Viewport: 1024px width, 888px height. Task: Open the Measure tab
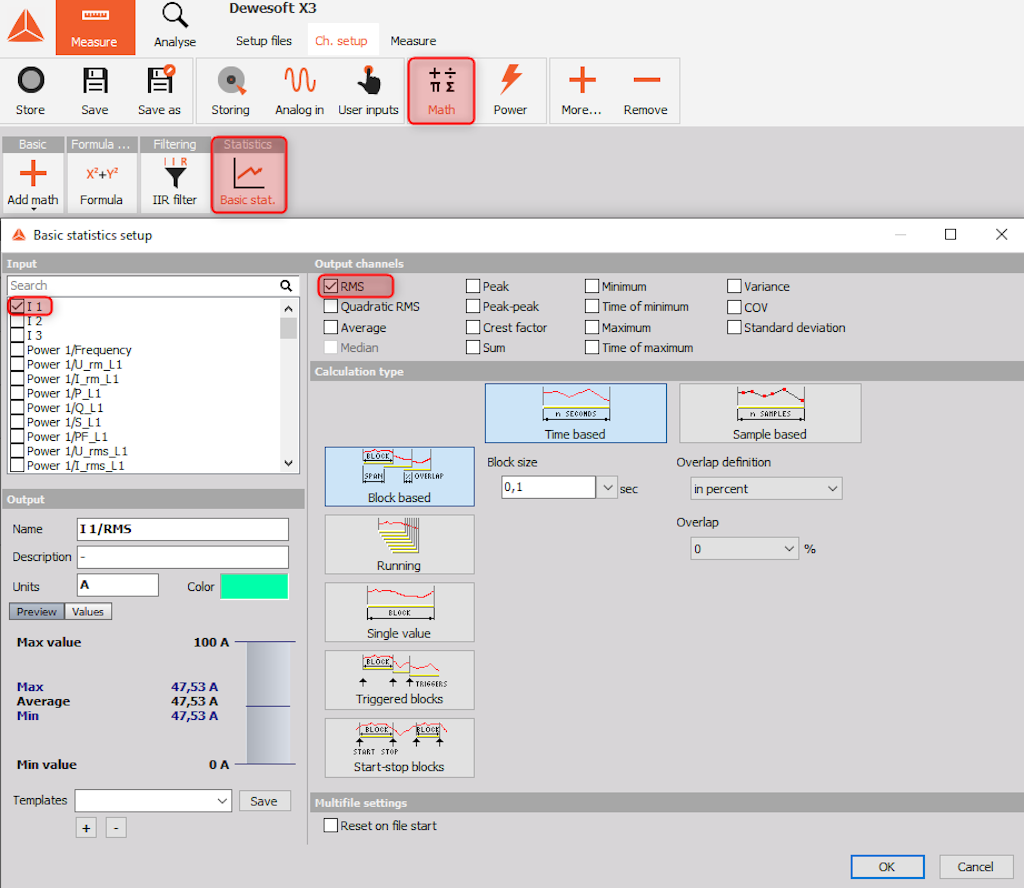pos(413,40)
